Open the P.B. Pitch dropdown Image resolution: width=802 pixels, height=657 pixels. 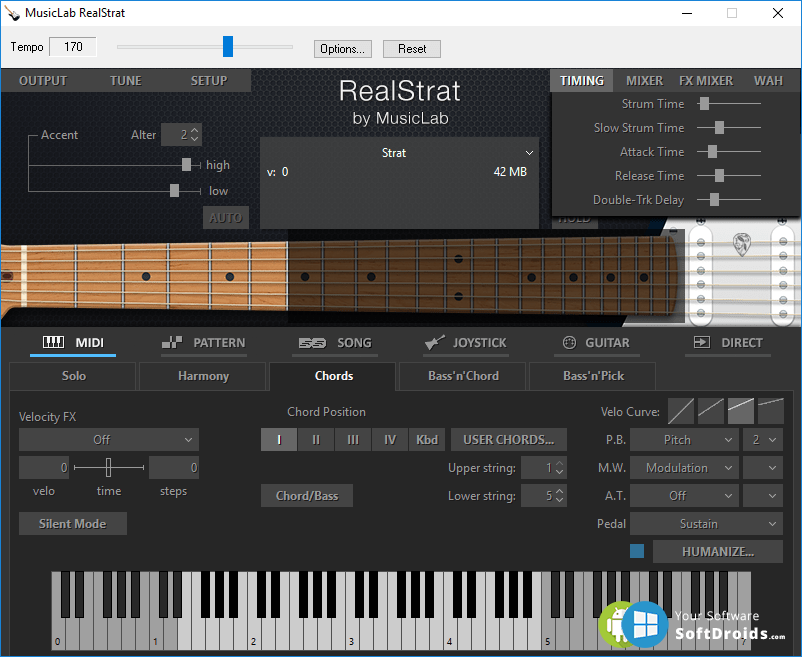pyautogui.click(x=684, y=440)
